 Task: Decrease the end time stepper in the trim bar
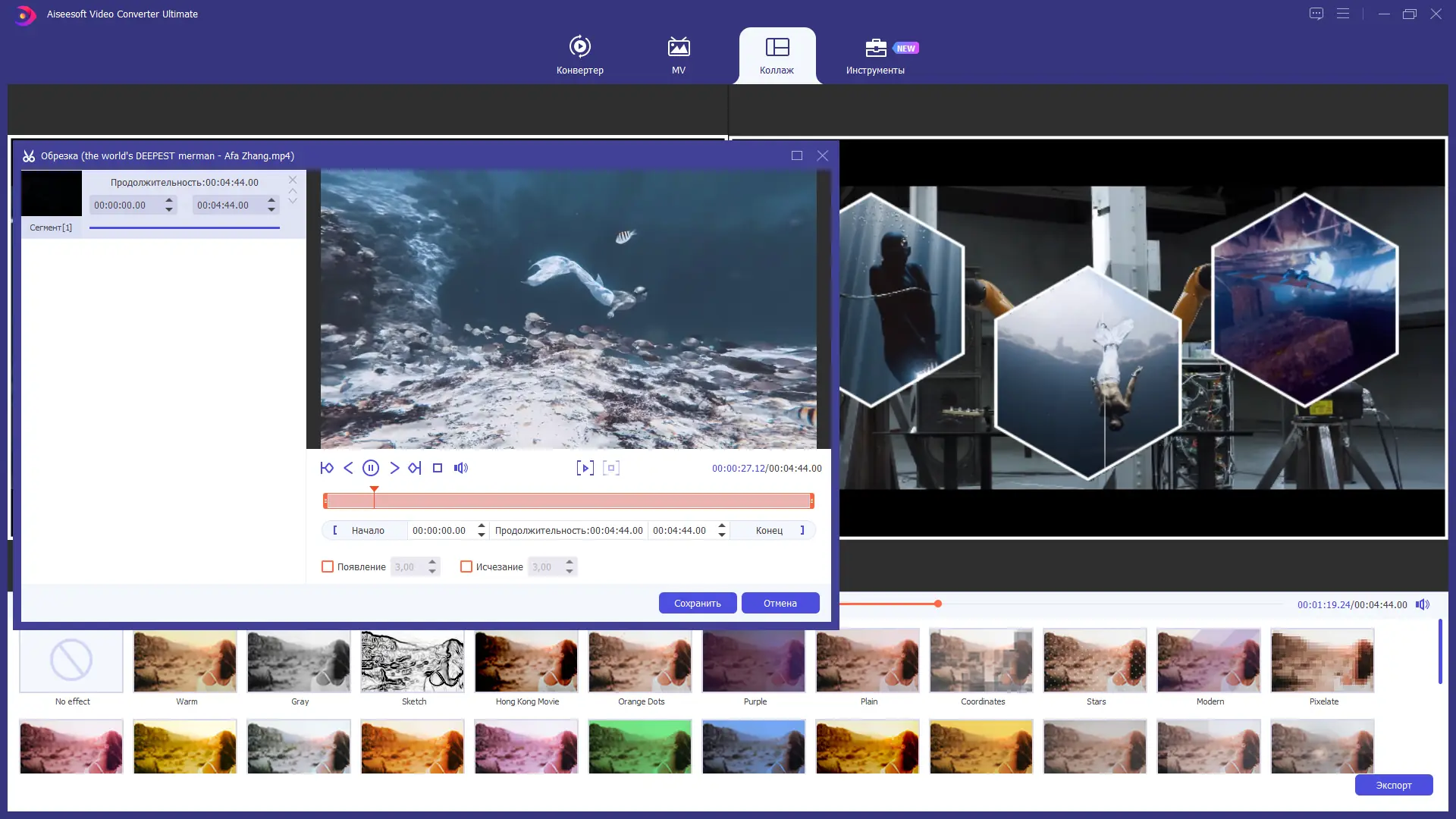(x=722, y=535)
